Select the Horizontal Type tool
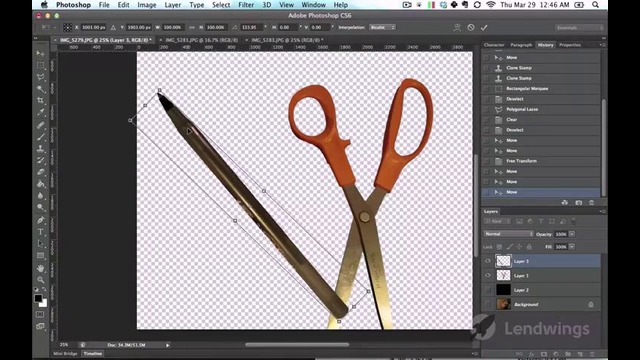 pyautogui.click(x=40, y=232)
